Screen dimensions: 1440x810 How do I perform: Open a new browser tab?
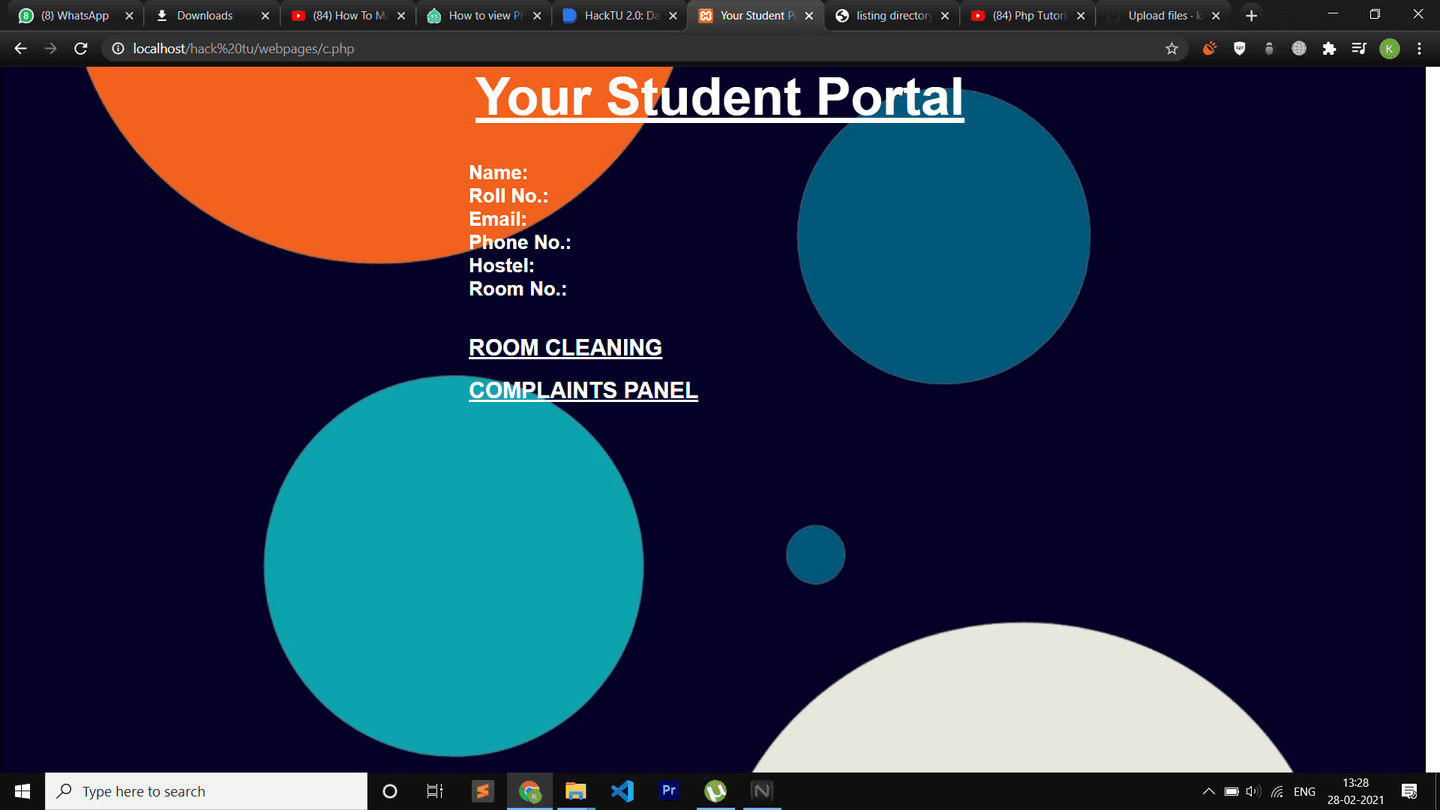pyautogui.click(x=1251, y=15)
